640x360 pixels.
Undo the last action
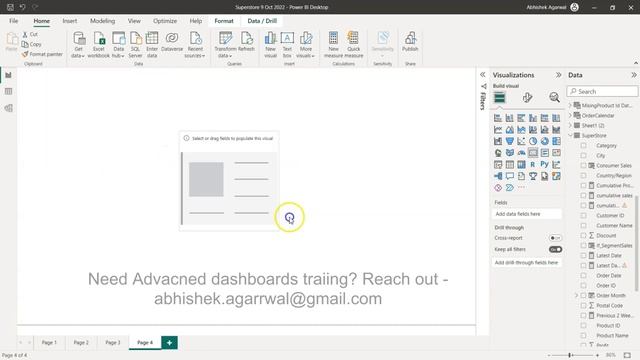pos(22,7)
